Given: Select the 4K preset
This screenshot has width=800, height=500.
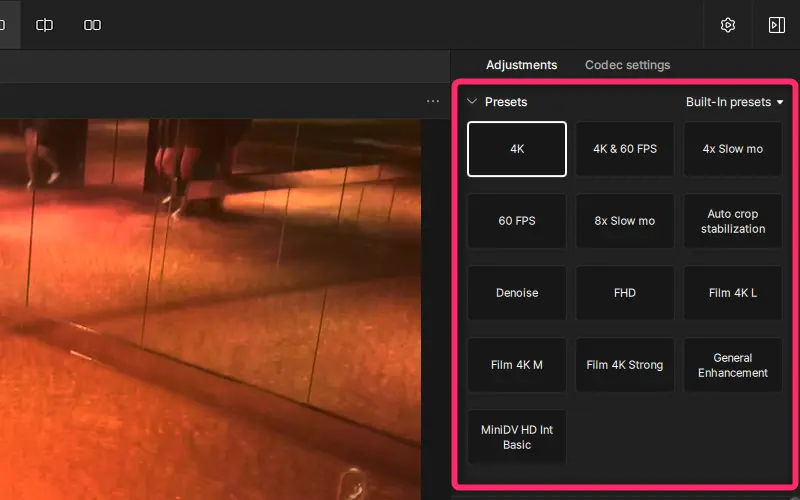Looking at the screenshot, I should click(x=517, y=149).
